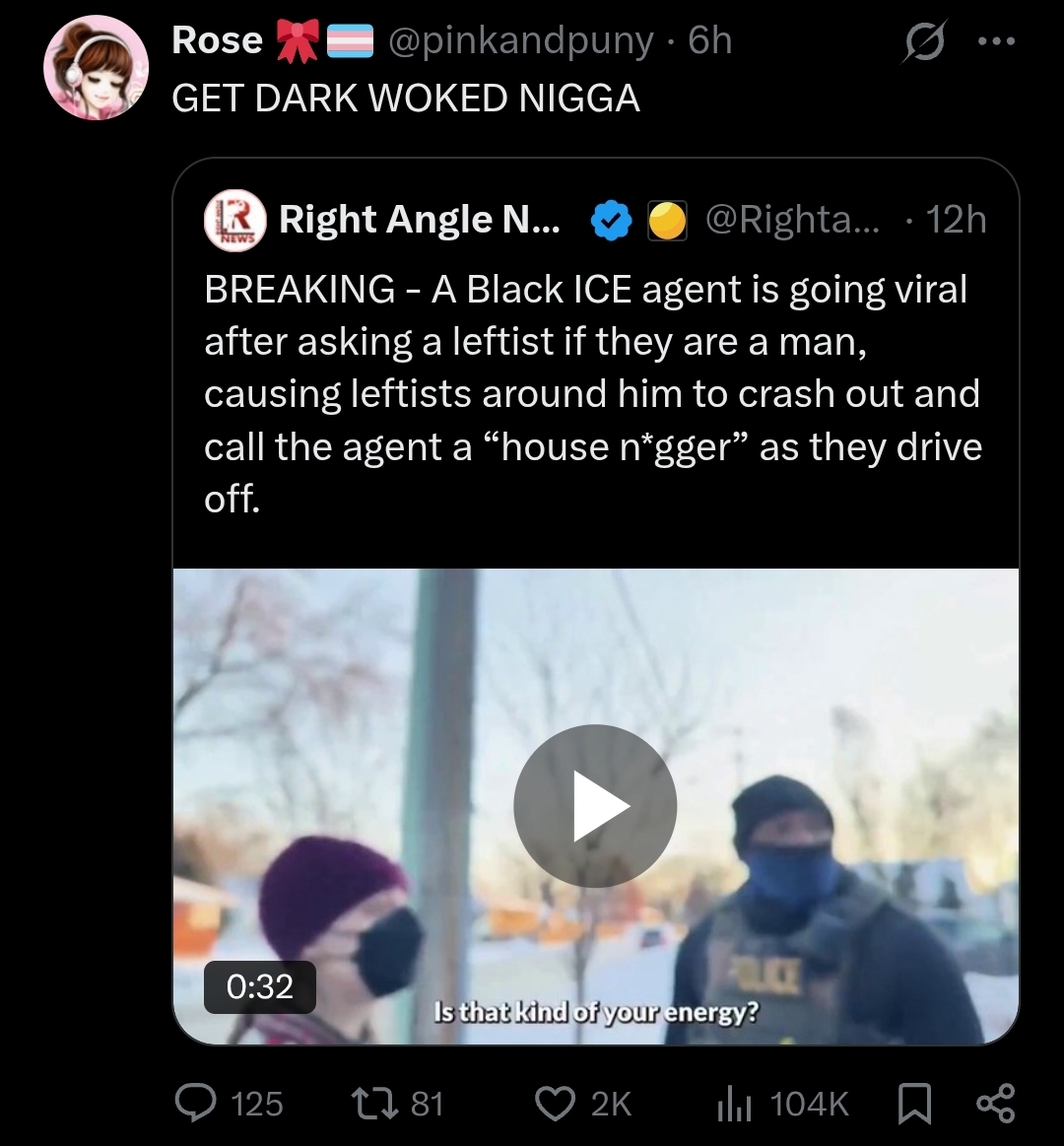Open the Rose display name link
This screenshot has width=1064, height=1146.
point(217,39)
